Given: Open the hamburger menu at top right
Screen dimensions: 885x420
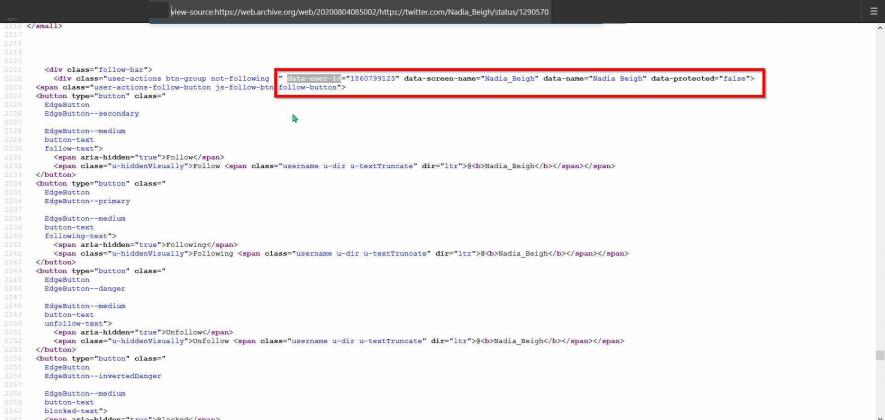Looking at the screenshot, I should tap(872, 12).
